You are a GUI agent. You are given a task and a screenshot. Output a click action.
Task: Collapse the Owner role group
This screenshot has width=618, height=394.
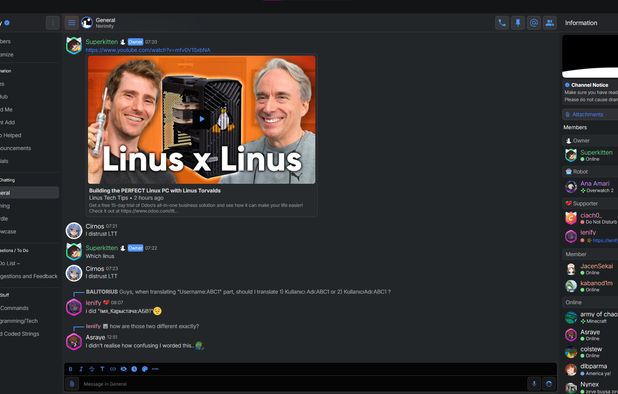pos(590,141)
